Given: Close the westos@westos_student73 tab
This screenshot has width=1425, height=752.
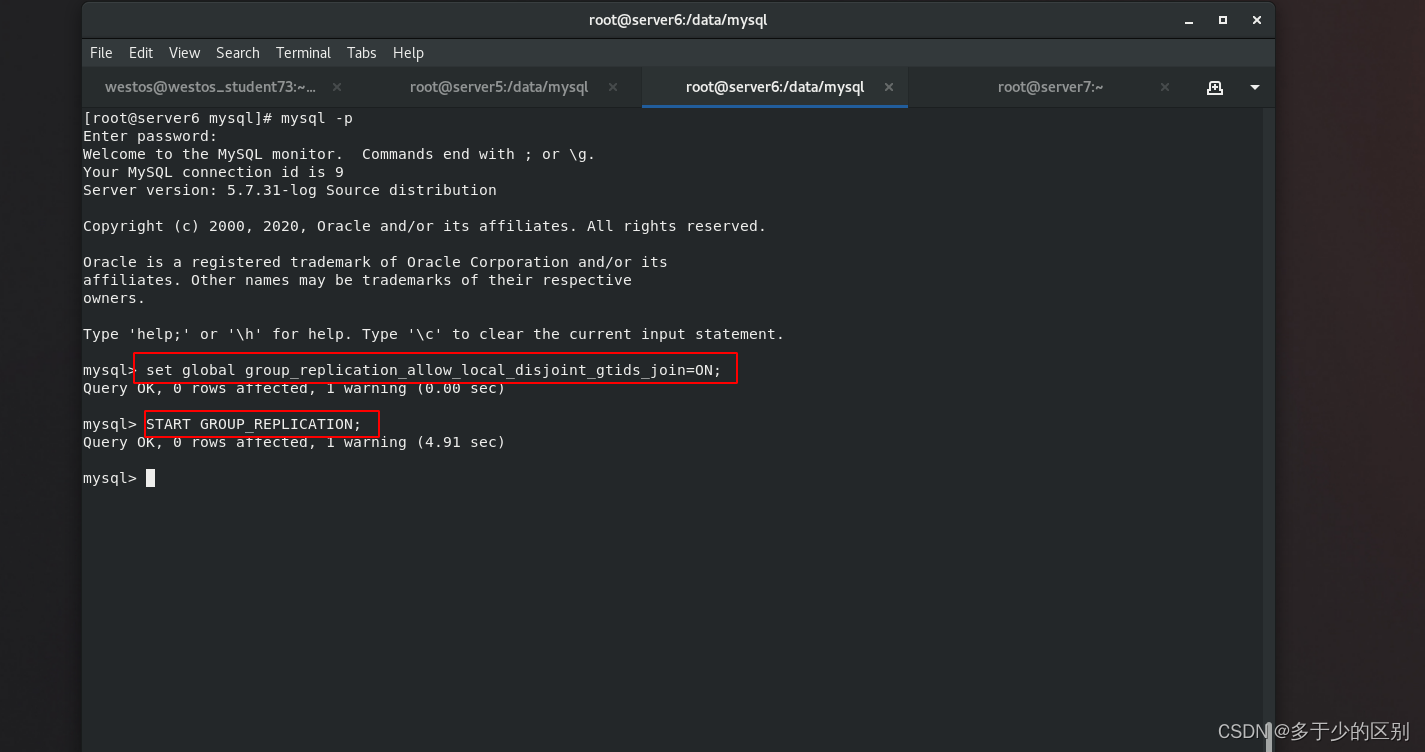Looking at the screenshot, I should [337, 87].
